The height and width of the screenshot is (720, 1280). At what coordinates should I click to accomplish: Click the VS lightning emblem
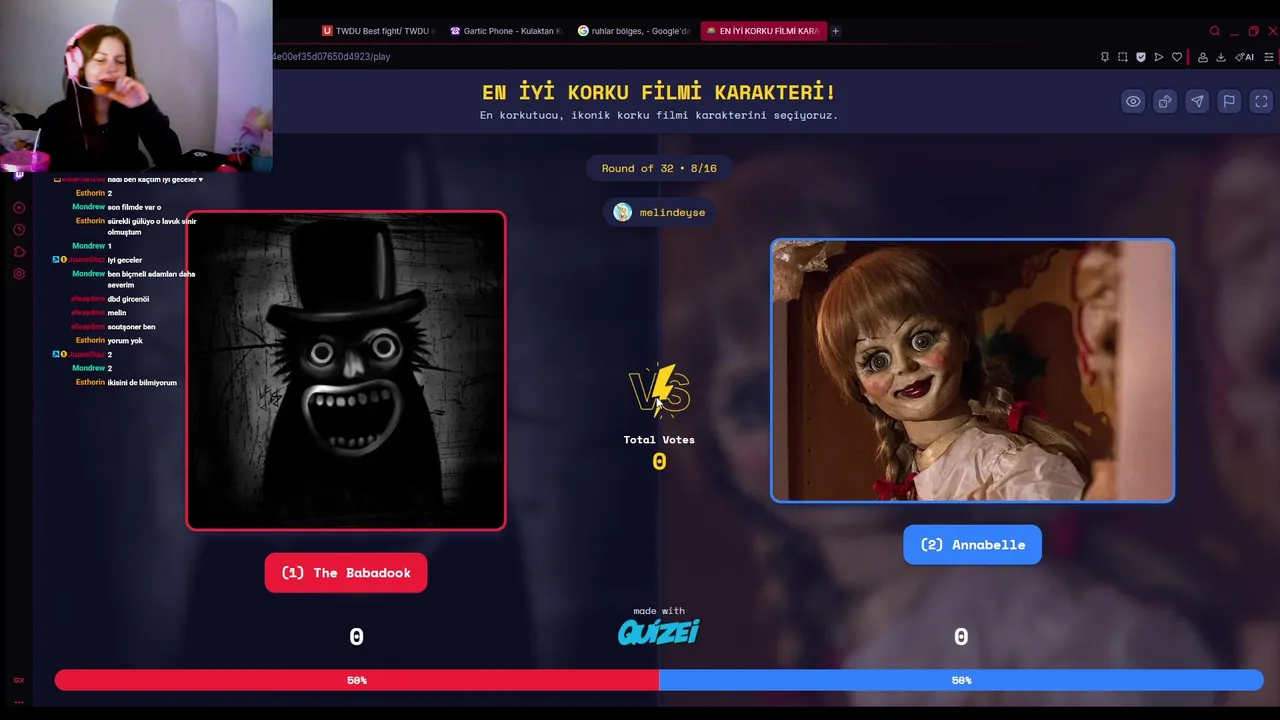(659, 390)
